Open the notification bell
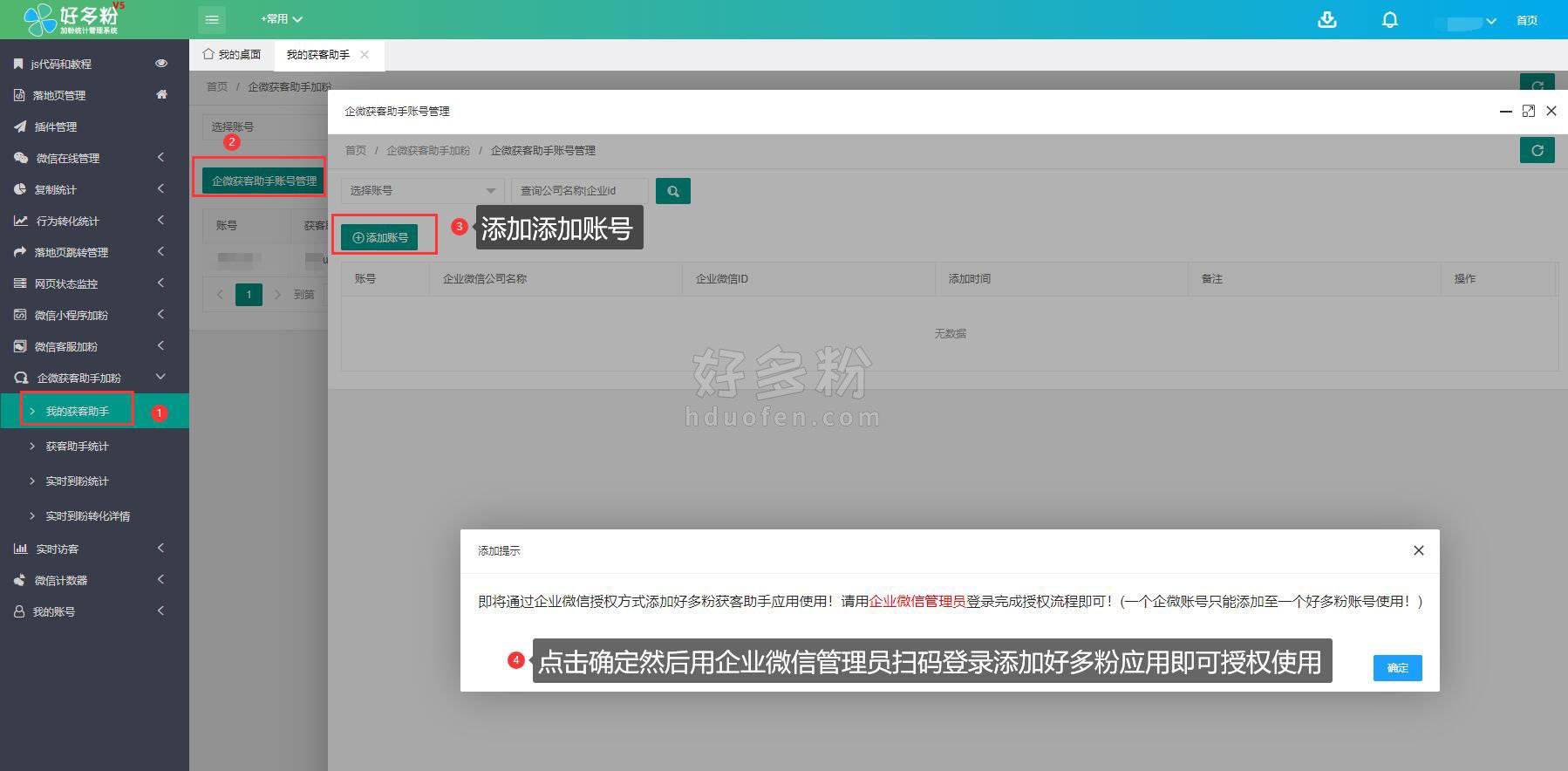 1390,19
